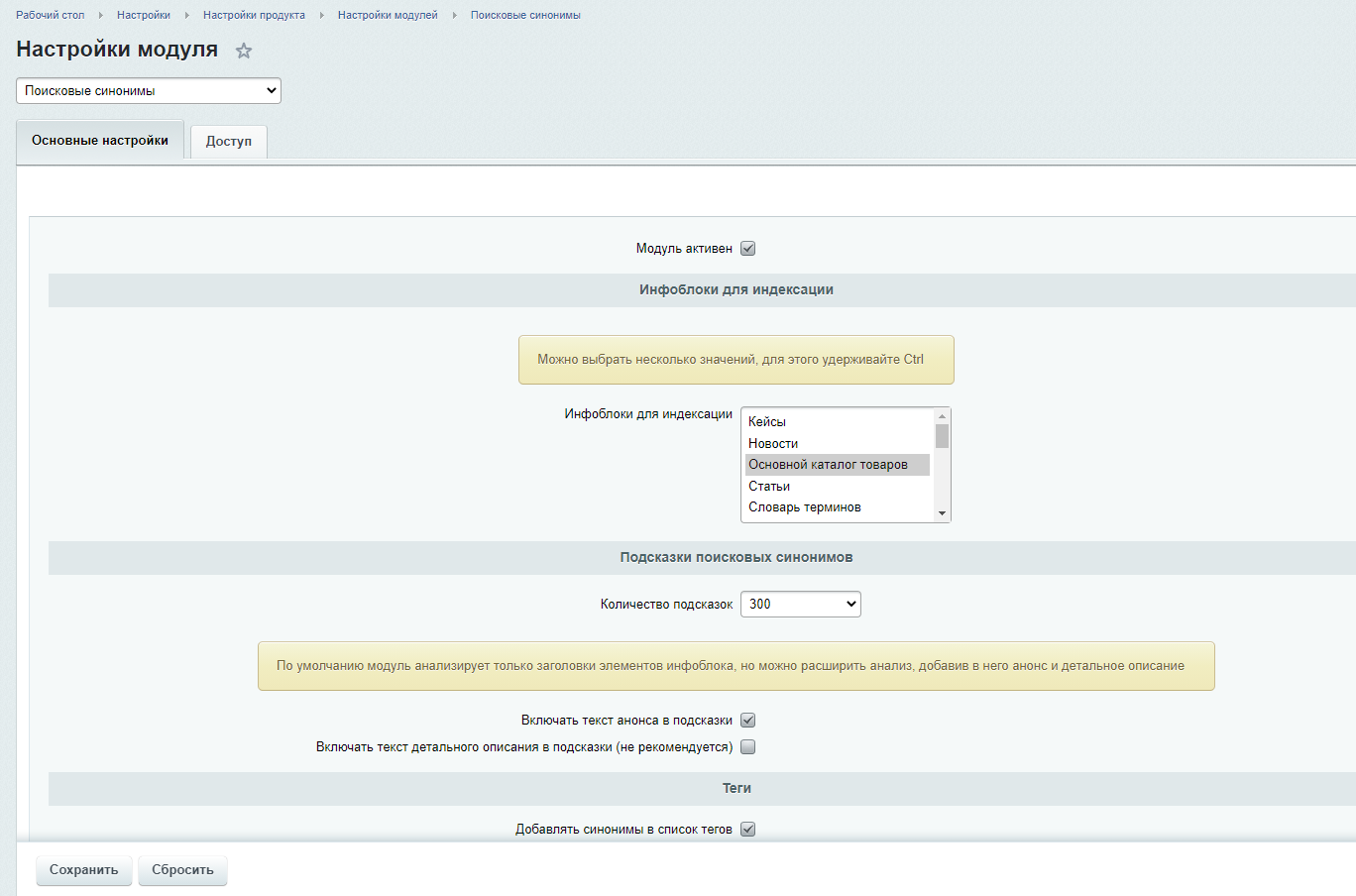Select 'Новости' infoblock option
Screen dimensions: 1356x896
pyautogui.click(x=773, y=444)
